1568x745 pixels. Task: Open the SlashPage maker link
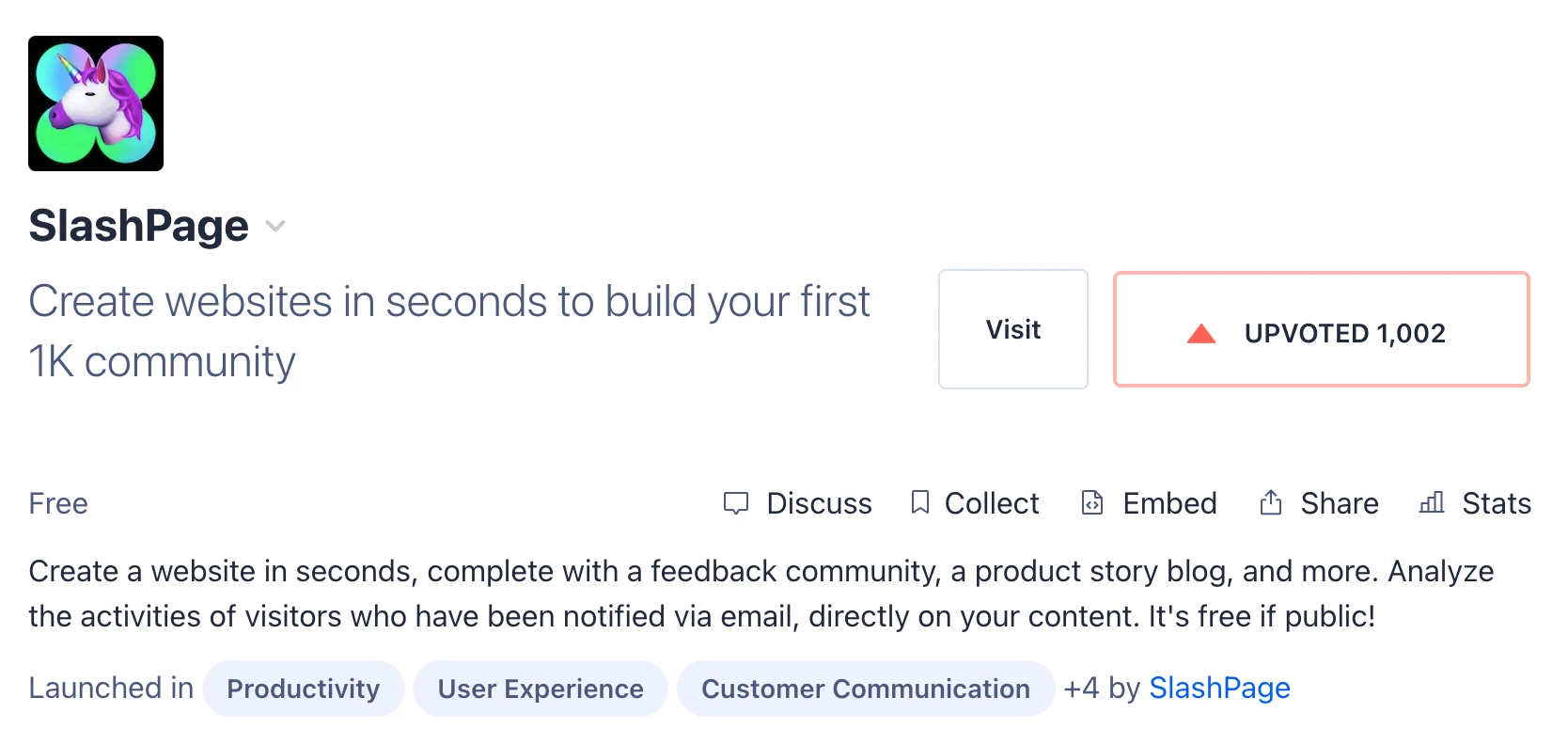pos(1220,689)
